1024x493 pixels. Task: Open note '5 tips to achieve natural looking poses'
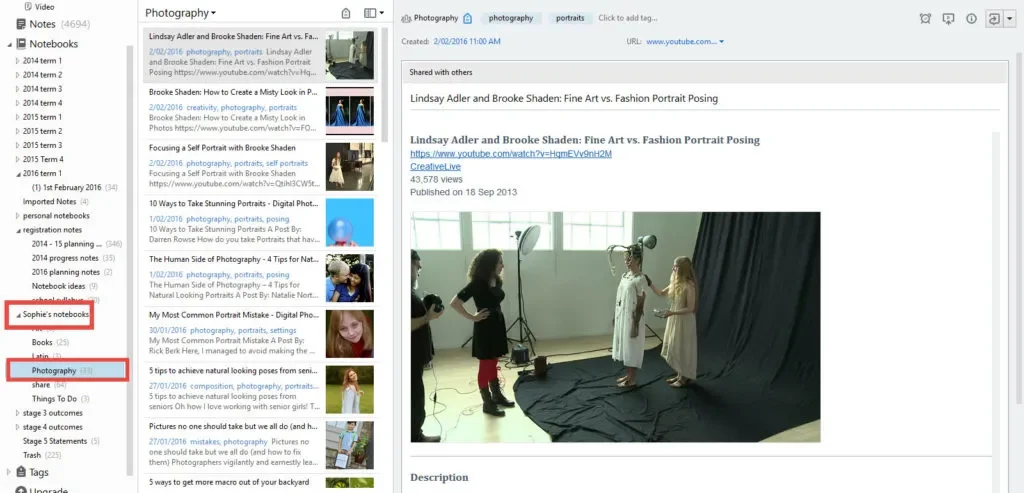tap(260, 390)
